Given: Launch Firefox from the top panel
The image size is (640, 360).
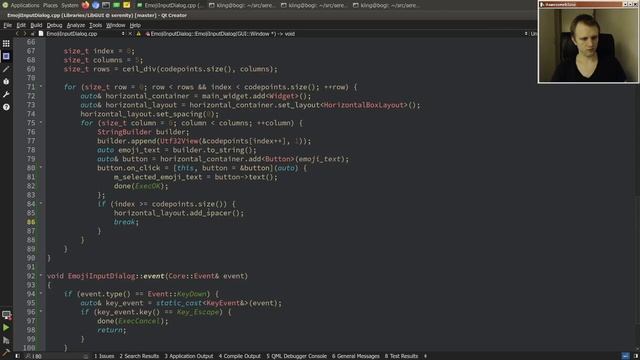Looking at the screenshot, I should (x=85, y=5).
